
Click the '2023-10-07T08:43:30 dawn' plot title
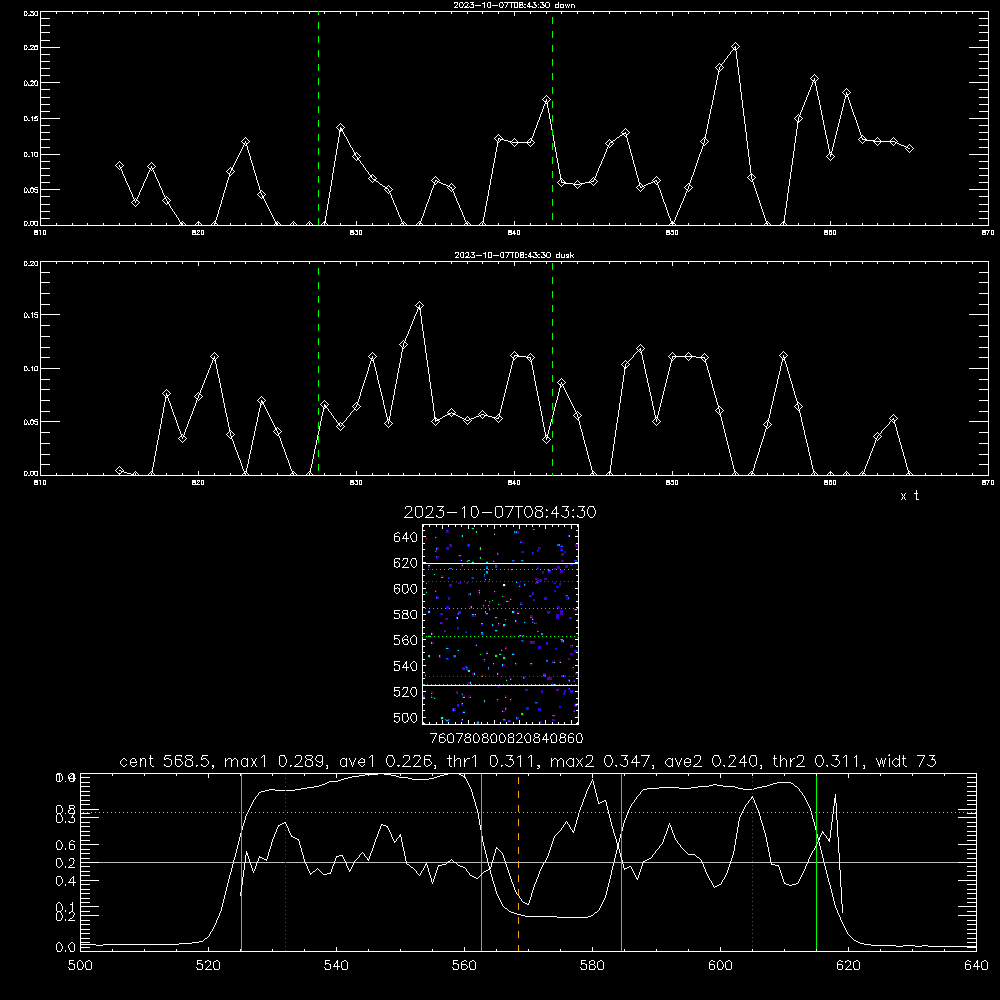[x=513, y=5]
